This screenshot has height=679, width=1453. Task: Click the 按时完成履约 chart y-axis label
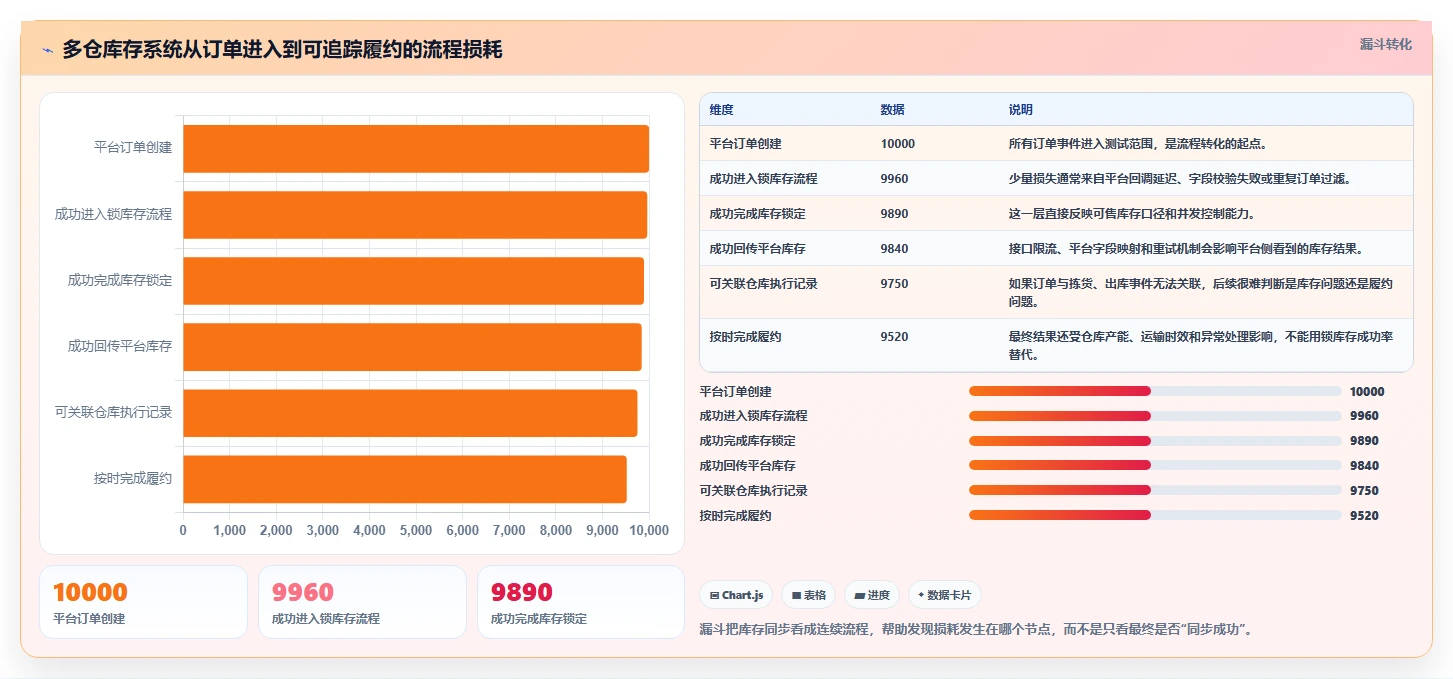[133, 479]
